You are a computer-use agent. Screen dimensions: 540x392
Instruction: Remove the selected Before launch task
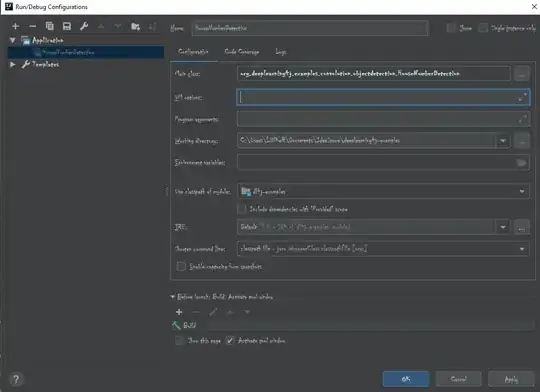[196, 312]
